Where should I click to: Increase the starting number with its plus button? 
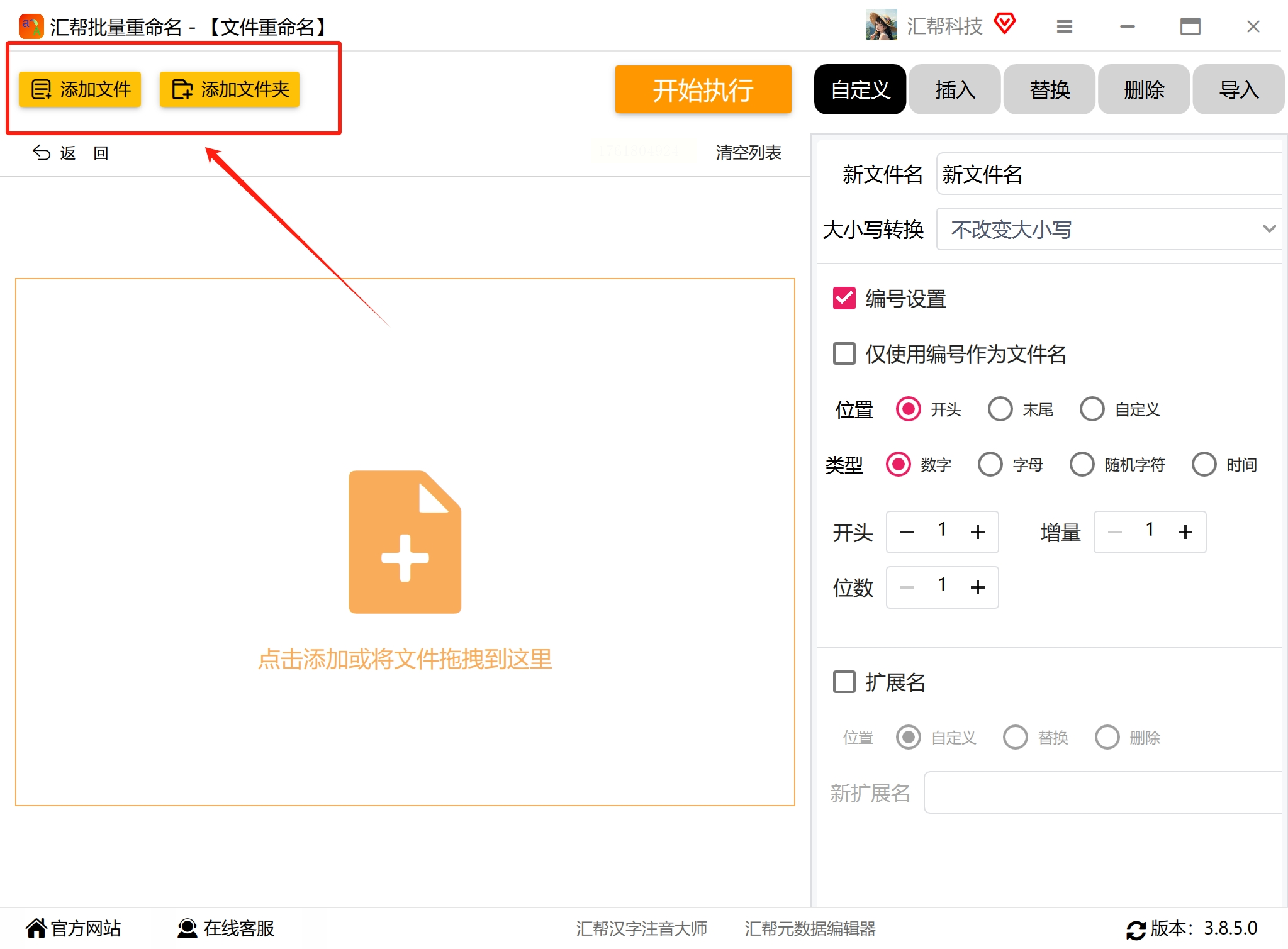[x=977, y=532]
